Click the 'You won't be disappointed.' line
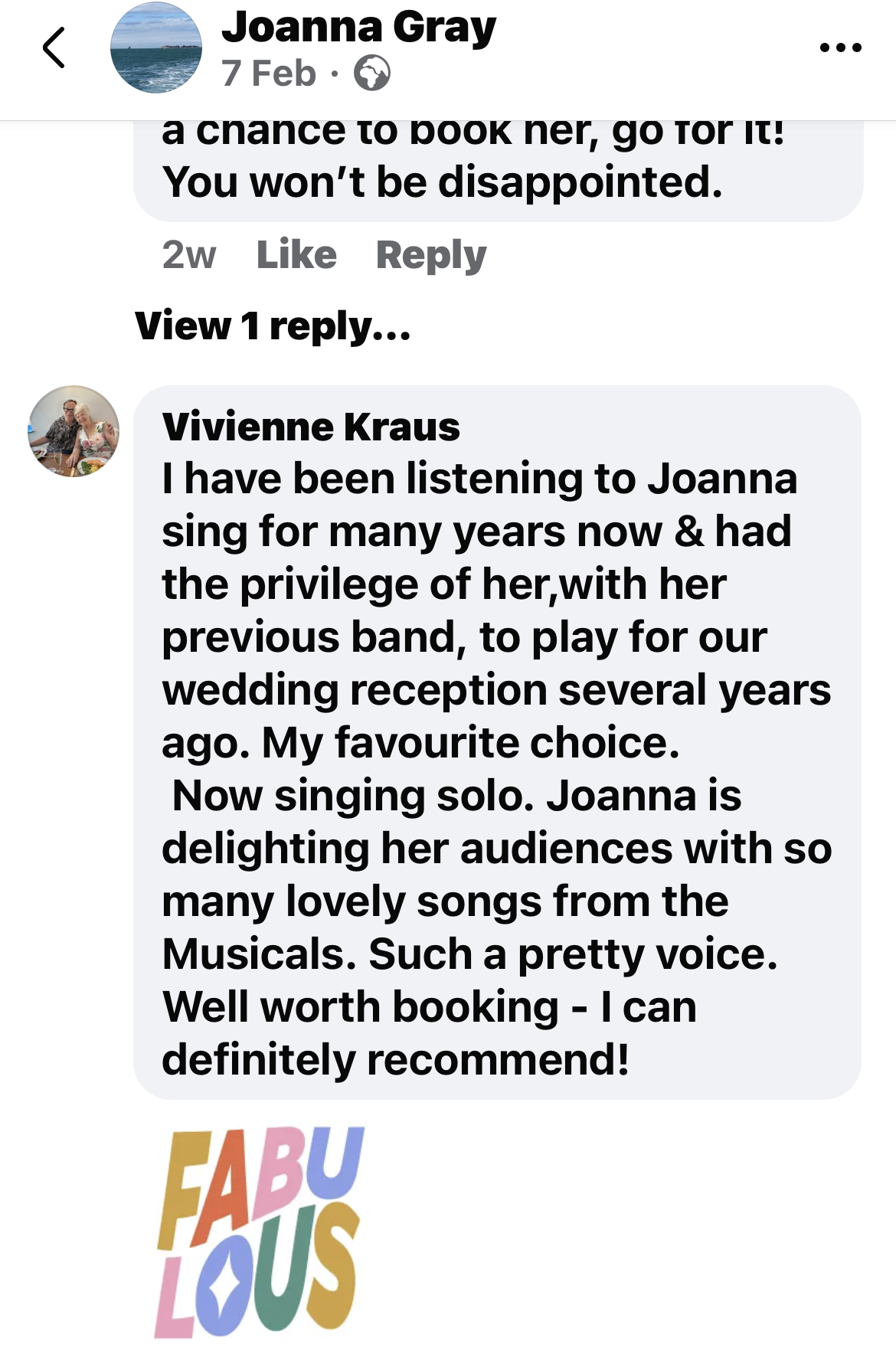 [x=442, y=182]
